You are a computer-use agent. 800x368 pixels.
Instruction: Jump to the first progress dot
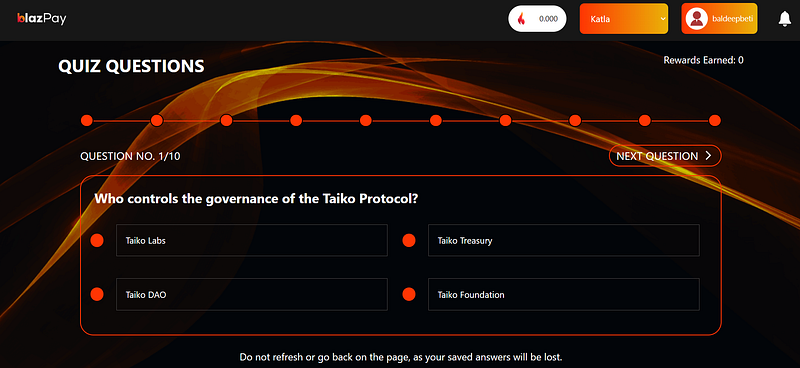pyautogui.click(x=87, y=120)
